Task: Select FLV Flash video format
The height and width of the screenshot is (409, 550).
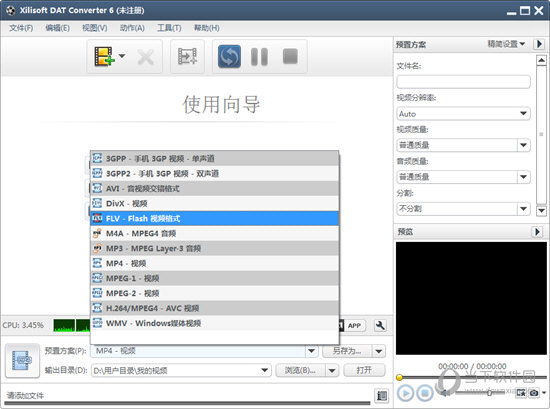Action: click(x=215, y=219)
